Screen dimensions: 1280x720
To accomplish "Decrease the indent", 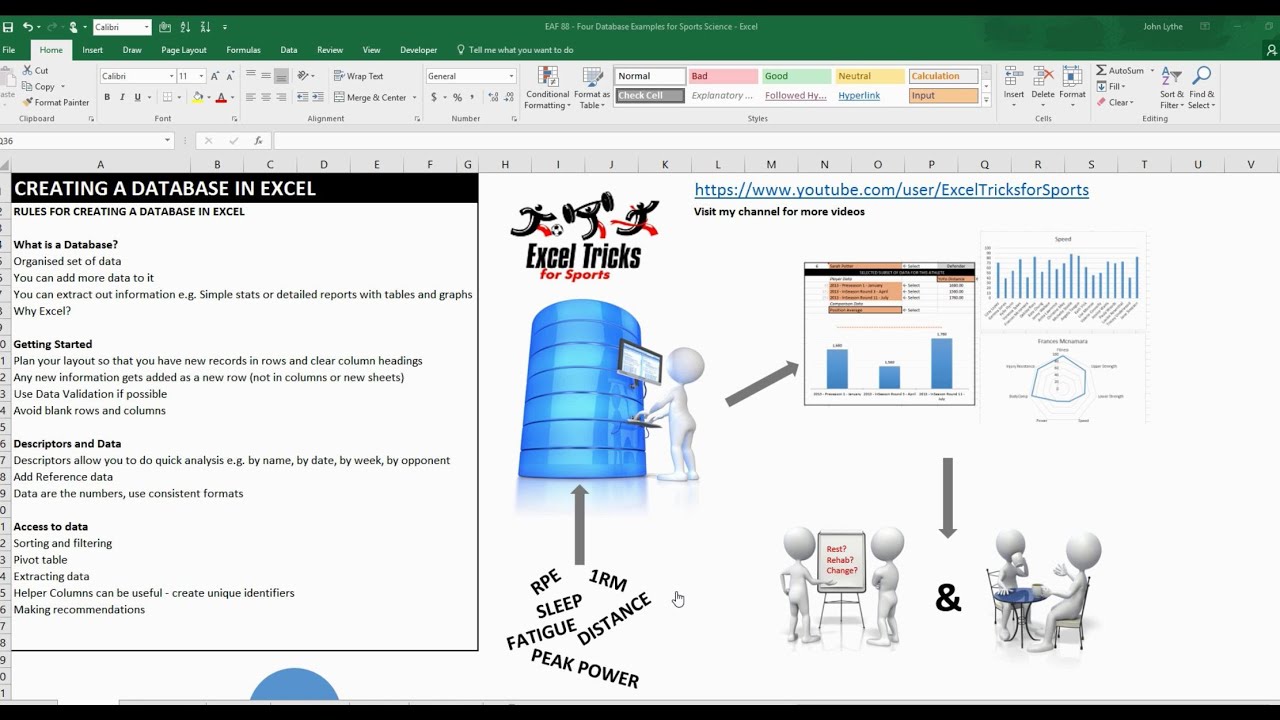I will click(303, 97).
